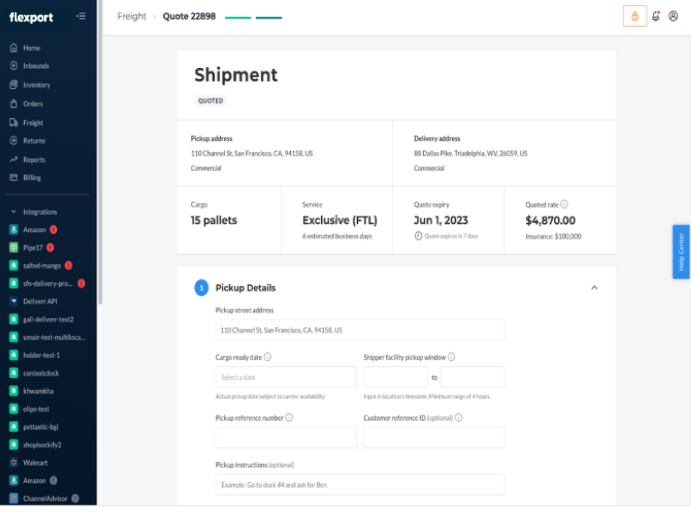The image size is (691, 507).
Task: Click the Deliverr API icon
Action: [x=14, y=302]
